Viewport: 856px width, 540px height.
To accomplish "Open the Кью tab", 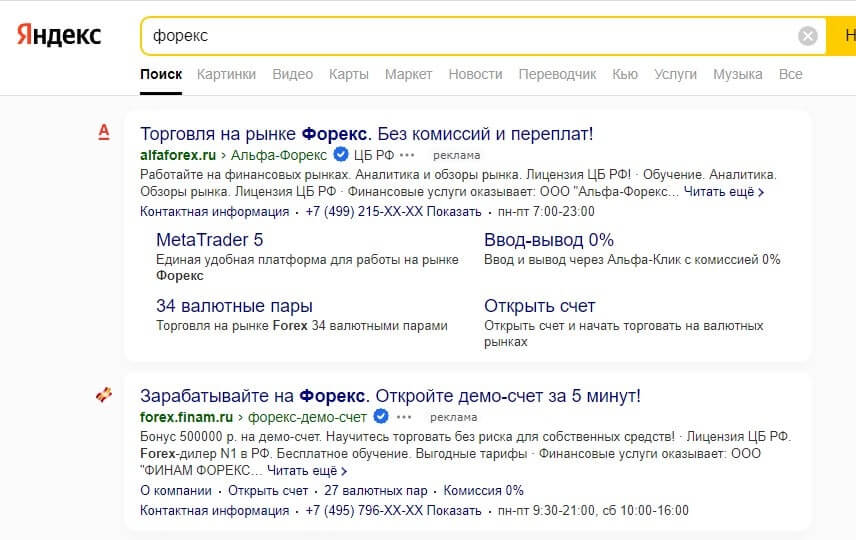I will click(x=625, y=74).
